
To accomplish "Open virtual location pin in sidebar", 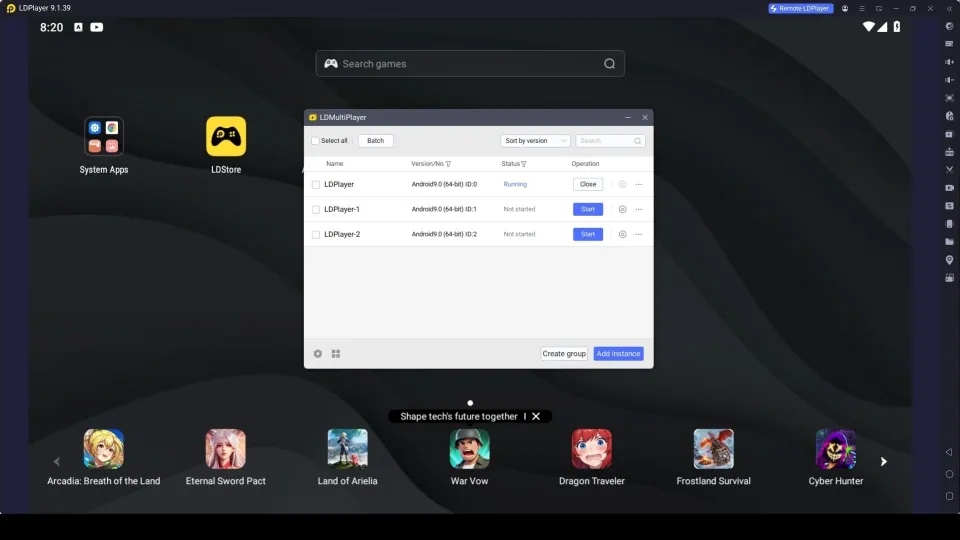I will [x=949, y=260].
